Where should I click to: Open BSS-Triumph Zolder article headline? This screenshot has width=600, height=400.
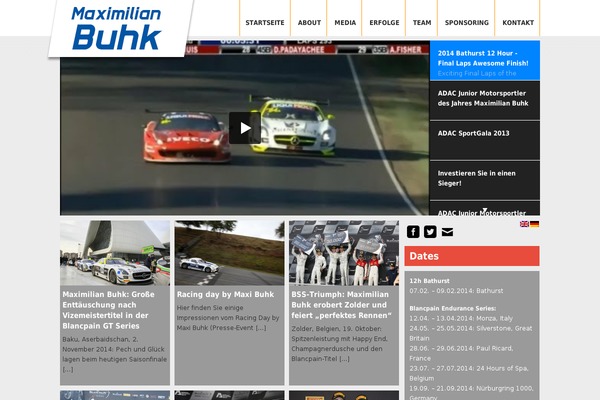(x=341, y=305)
